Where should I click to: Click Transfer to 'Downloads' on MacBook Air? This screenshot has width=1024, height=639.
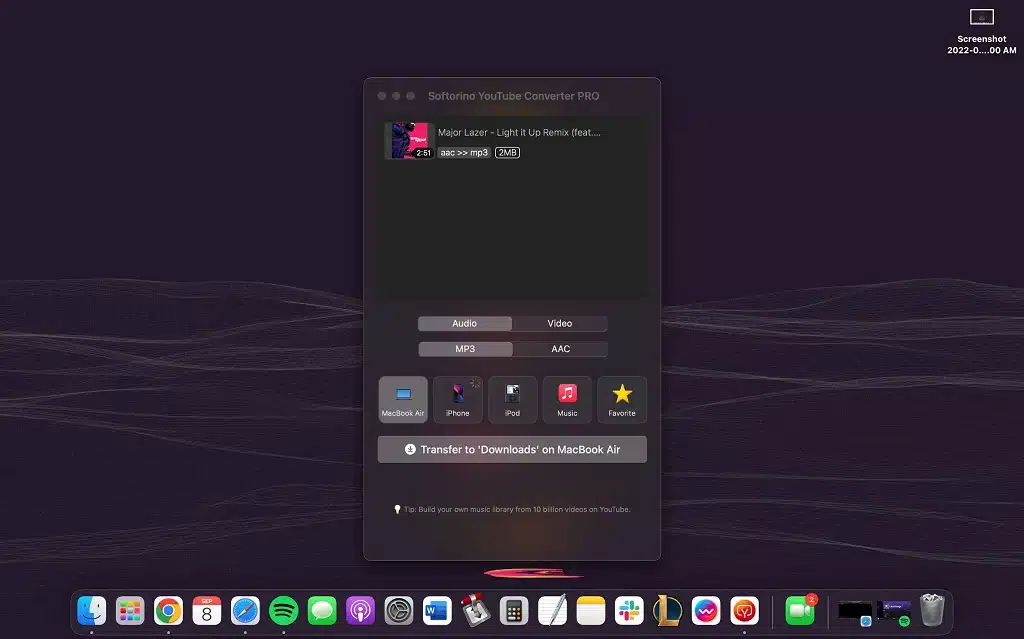point(512,450)
